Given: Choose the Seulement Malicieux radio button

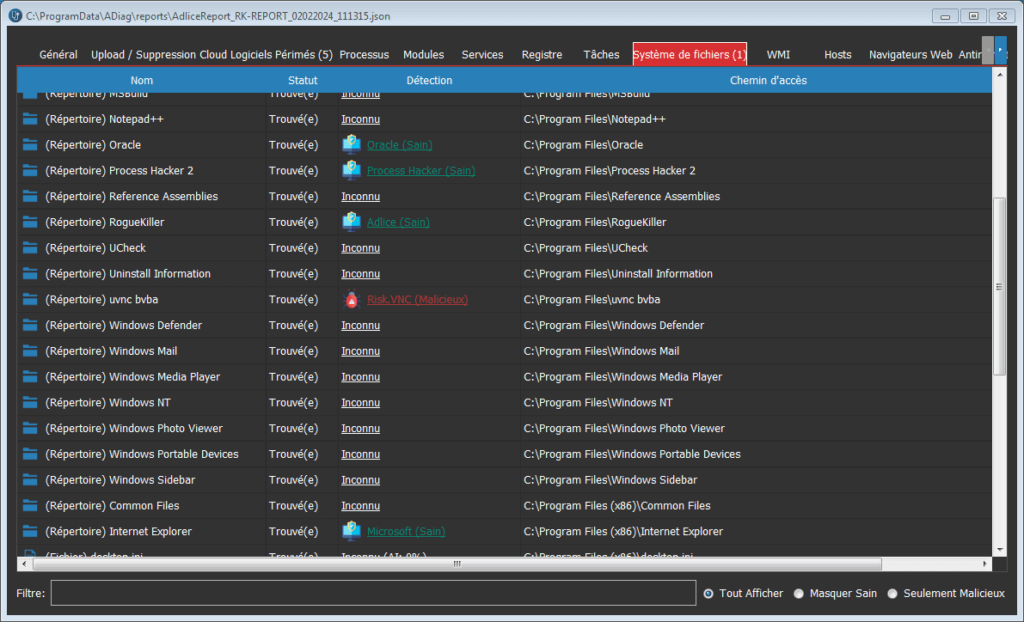Looking at the screenshot, I should 893,593.
